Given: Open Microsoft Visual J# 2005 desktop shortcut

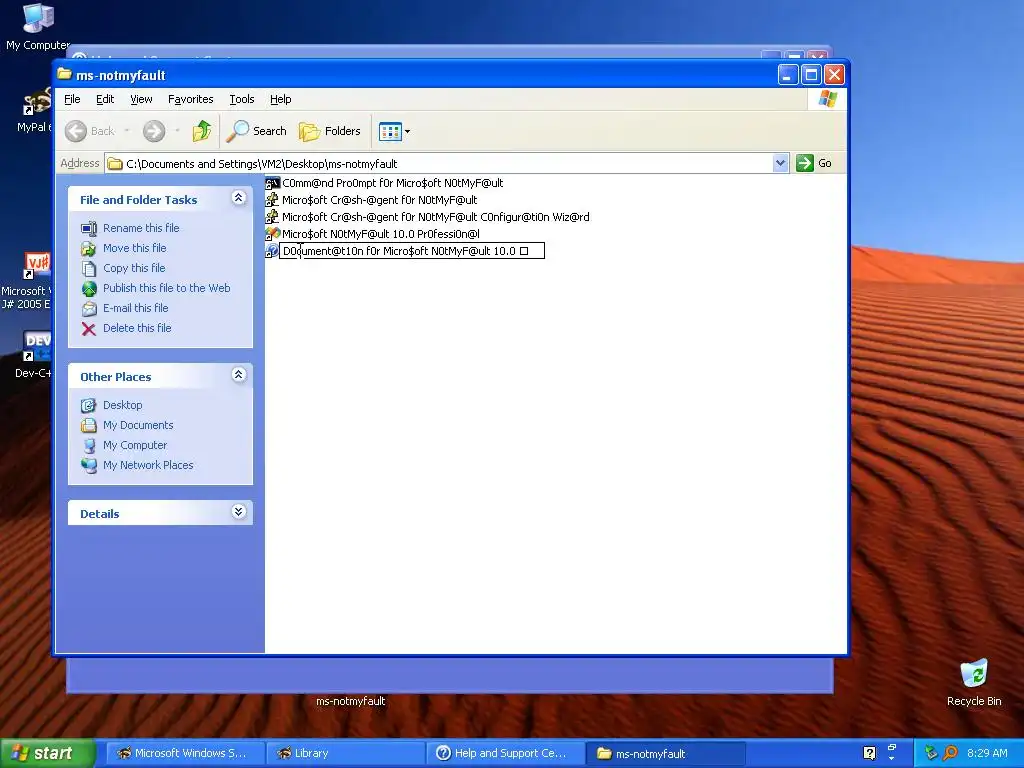Looking at the screenshot, I should [x=37, y=266].
